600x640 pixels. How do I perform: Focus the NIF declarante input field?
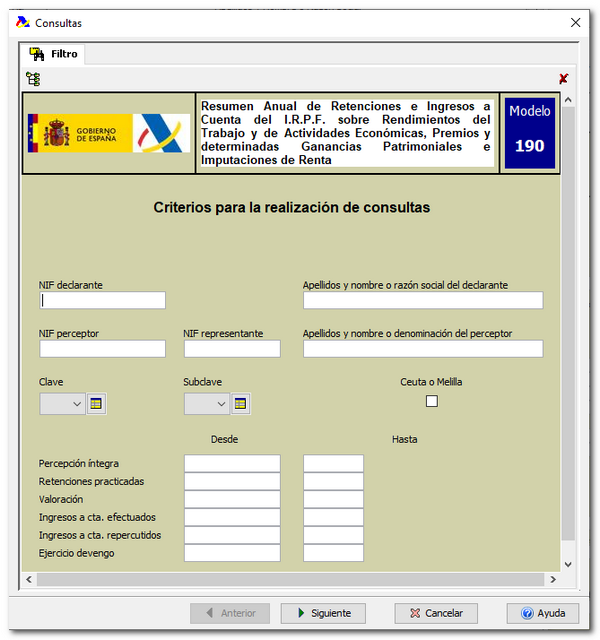102,300
